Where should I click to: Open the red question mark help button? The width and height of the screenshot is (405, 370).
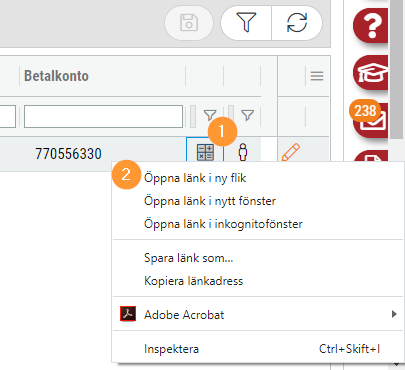[x=371, y=25]
